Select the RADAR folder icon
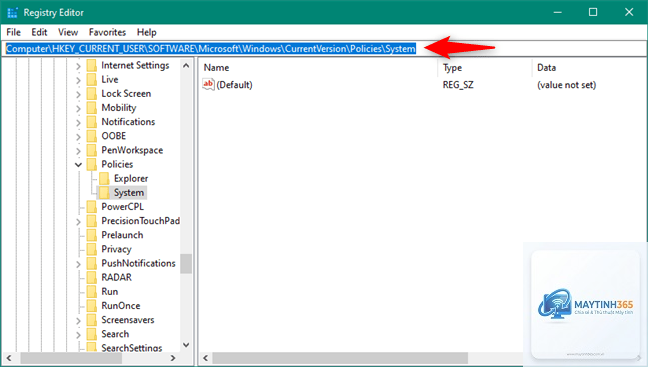 (x=92, y=277)
